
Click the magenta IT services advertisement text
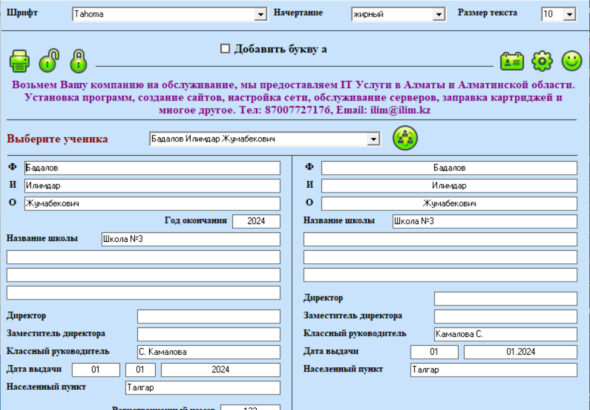293,97
